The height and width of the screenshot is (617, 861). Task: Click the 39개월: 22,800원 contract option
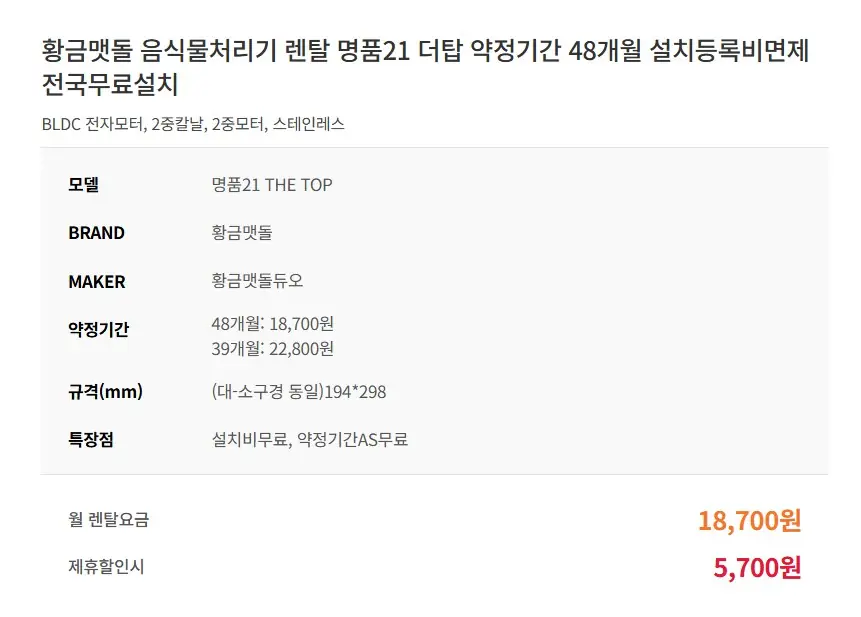273,348
